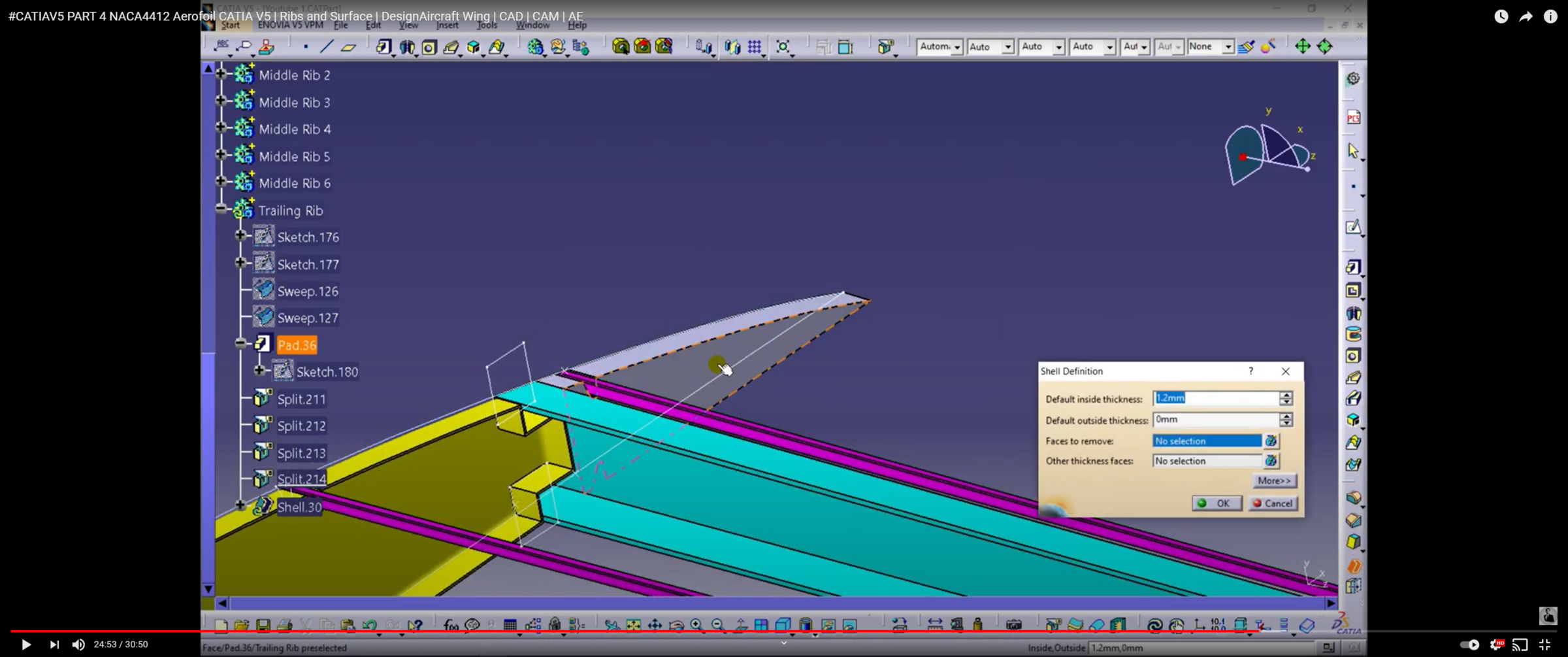This screenshot has height=657, width=1568.
Task: Click Cancel in Shell Definition dialog
Action: tap(1273, 503)
